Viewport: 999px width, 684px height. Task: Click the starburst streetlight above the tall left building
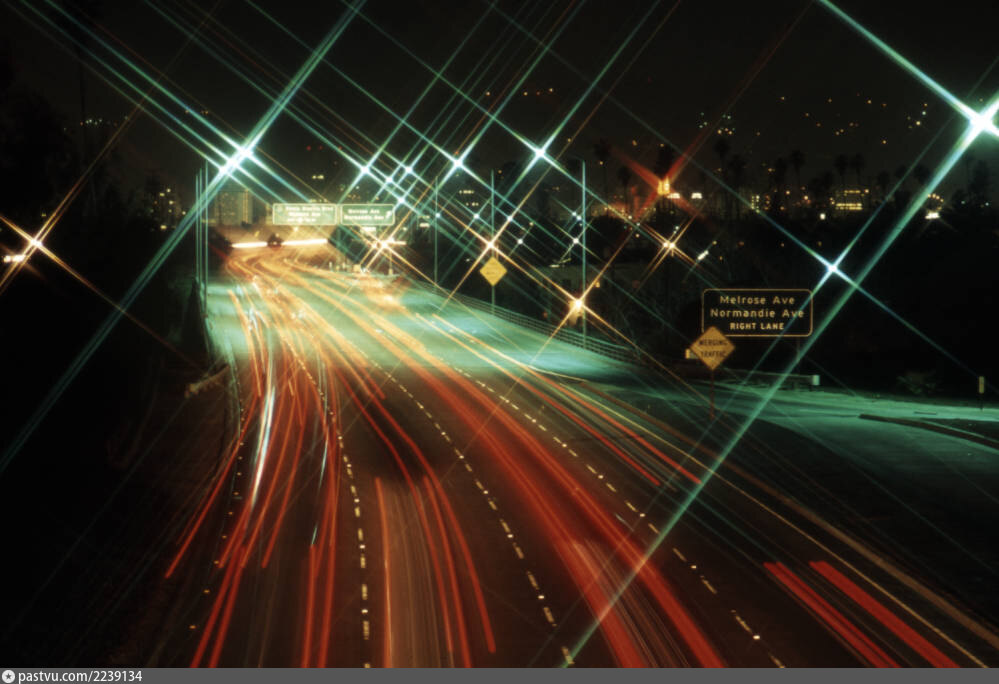(236, 157)
